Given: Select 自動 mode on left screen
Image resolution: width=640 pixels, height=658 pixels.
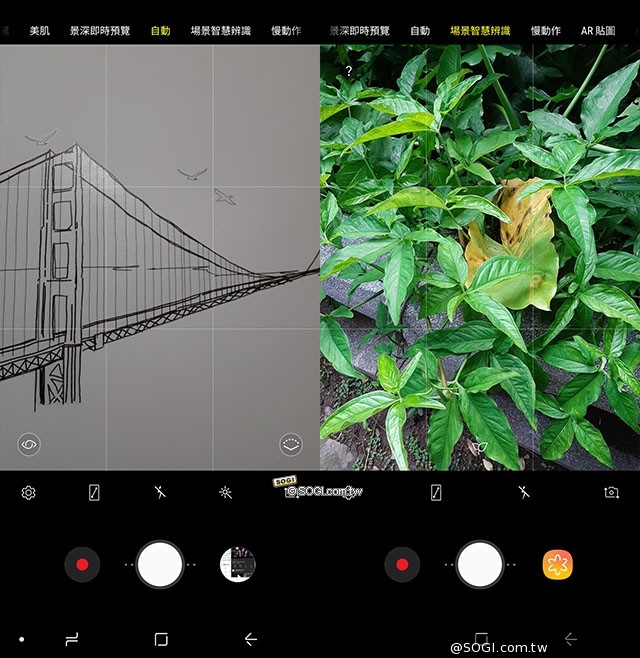Looking at the screenshot, I should pos(160,31).
